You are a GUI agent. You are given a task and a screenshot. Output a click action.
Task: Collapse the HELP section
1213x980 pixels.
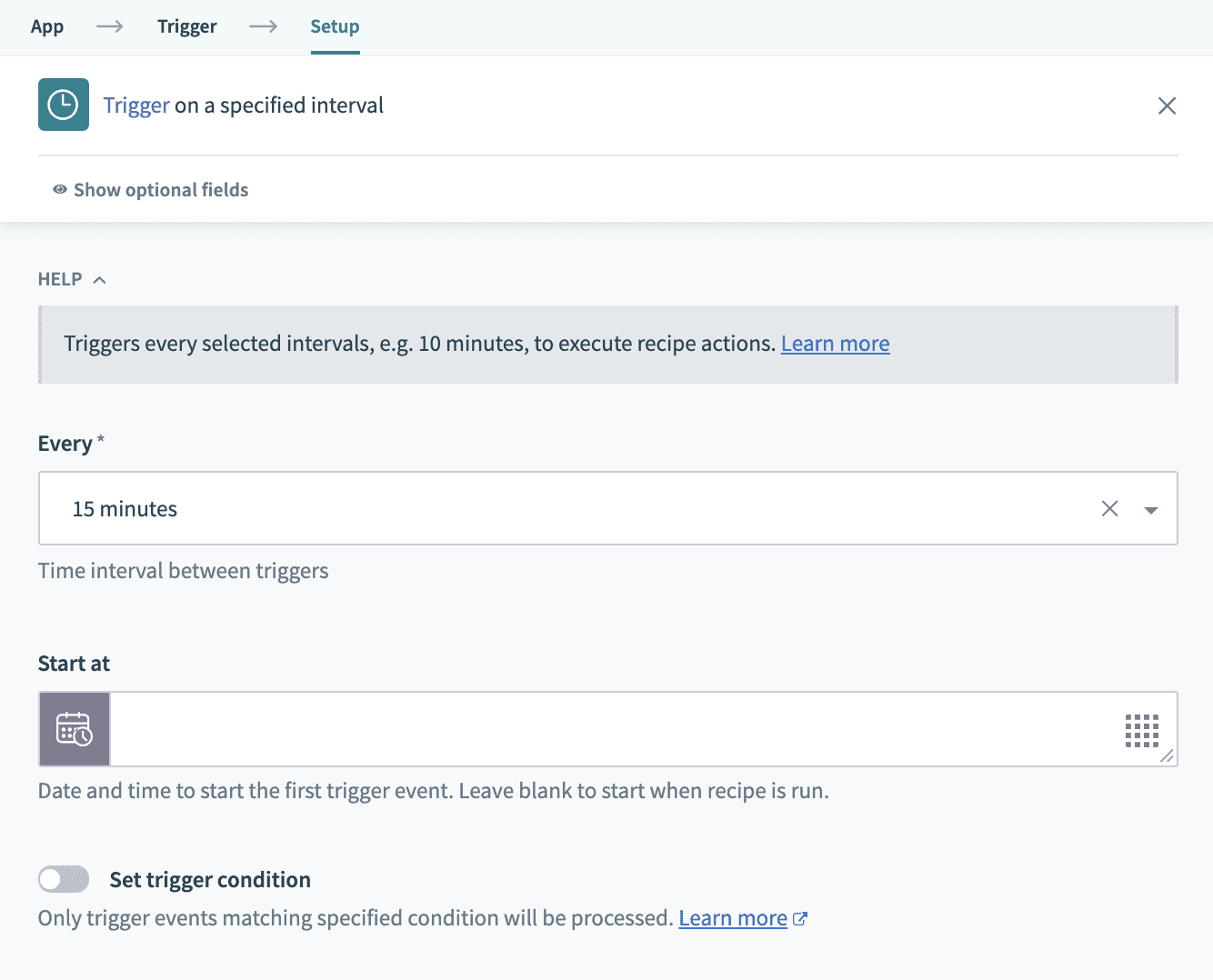coord(99,278)
